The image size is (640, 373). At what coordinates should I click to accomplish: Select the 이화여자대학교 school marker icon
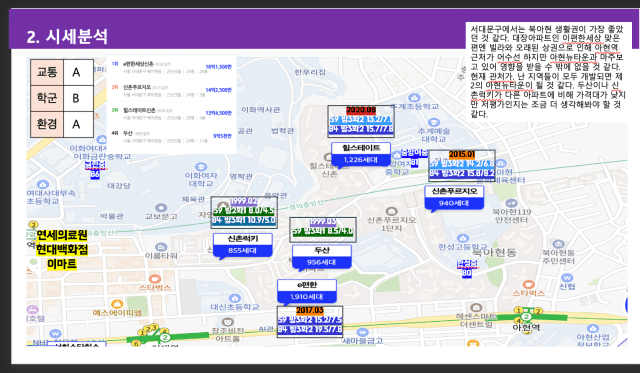[200, 167]
